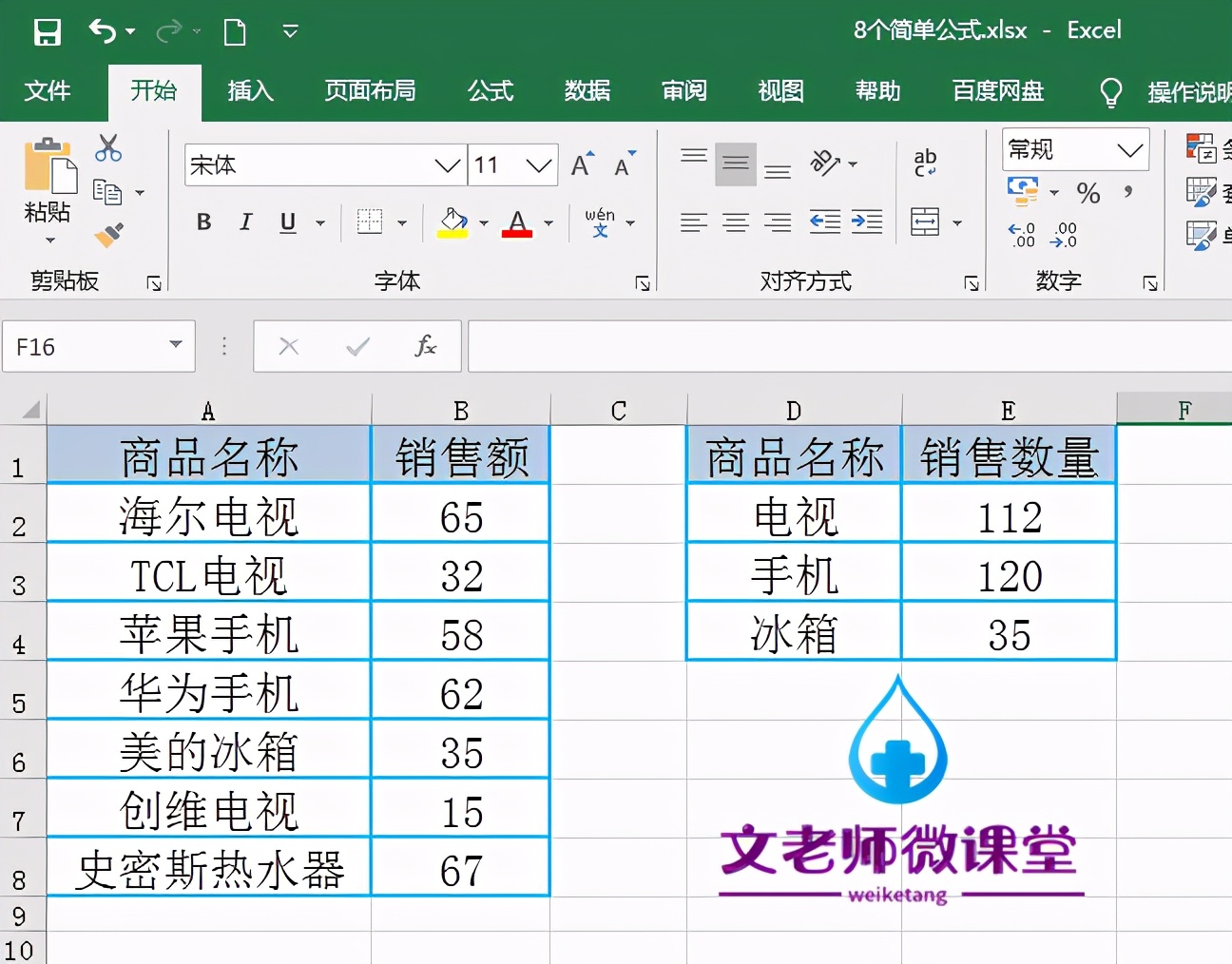The width and height of the screenshot is (1232, 964).
Task: Click the Copy icon in clipboard group
Action: click(x=109, y=191)
